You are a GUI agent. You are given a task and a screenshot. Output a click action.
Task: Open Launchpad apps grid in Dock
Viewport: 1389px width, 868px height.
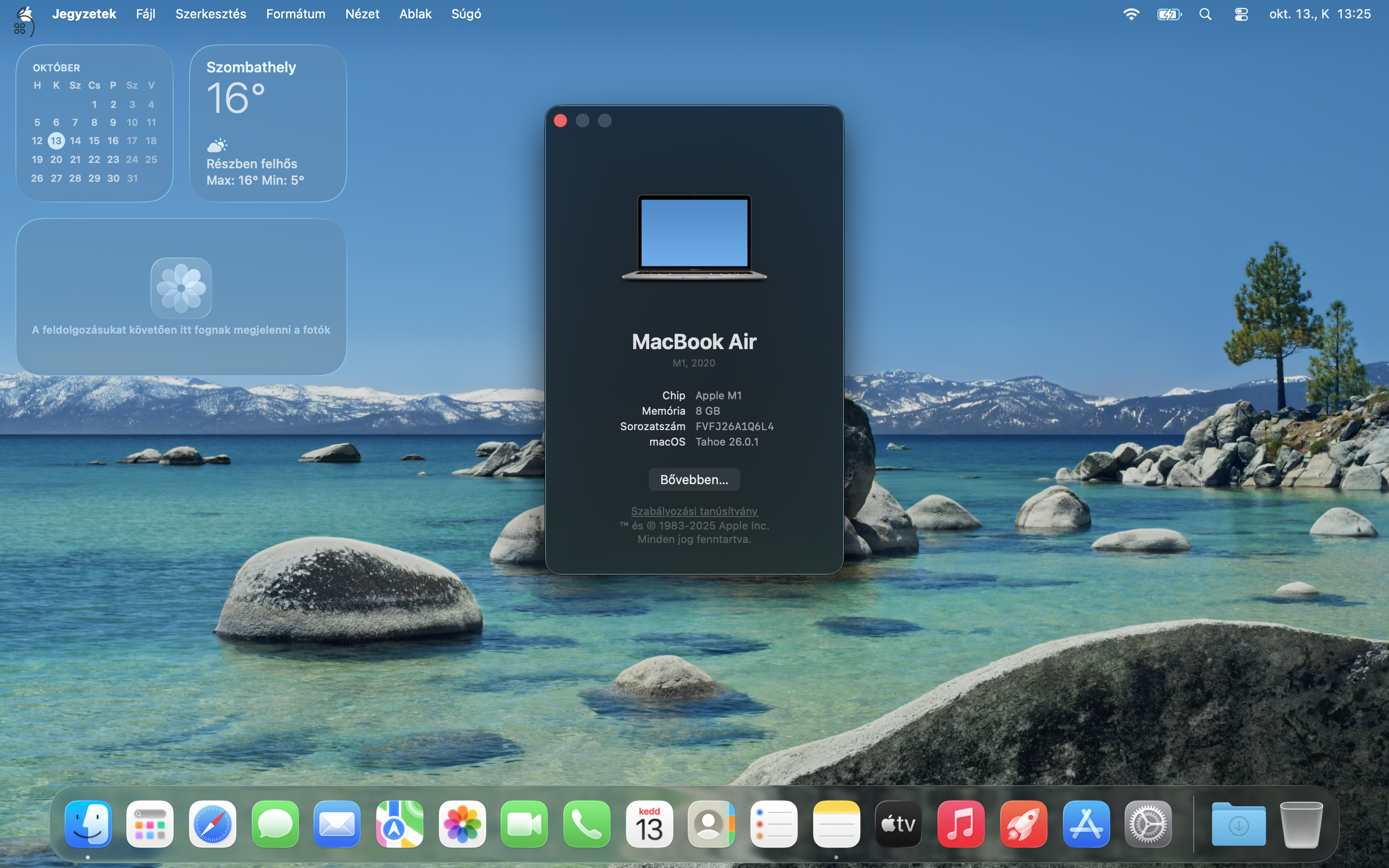tap(150, 824)
